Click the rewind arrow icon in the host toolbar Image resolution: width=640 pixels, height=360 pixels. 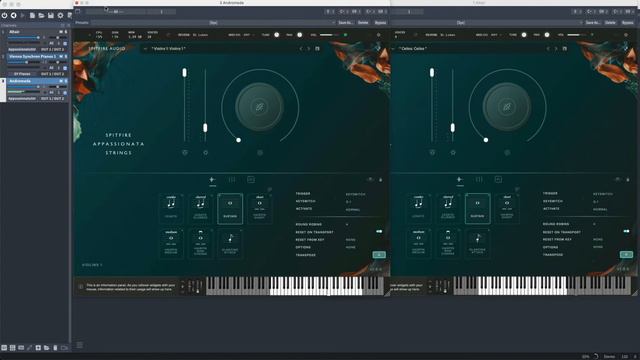[x=13, y=16]
